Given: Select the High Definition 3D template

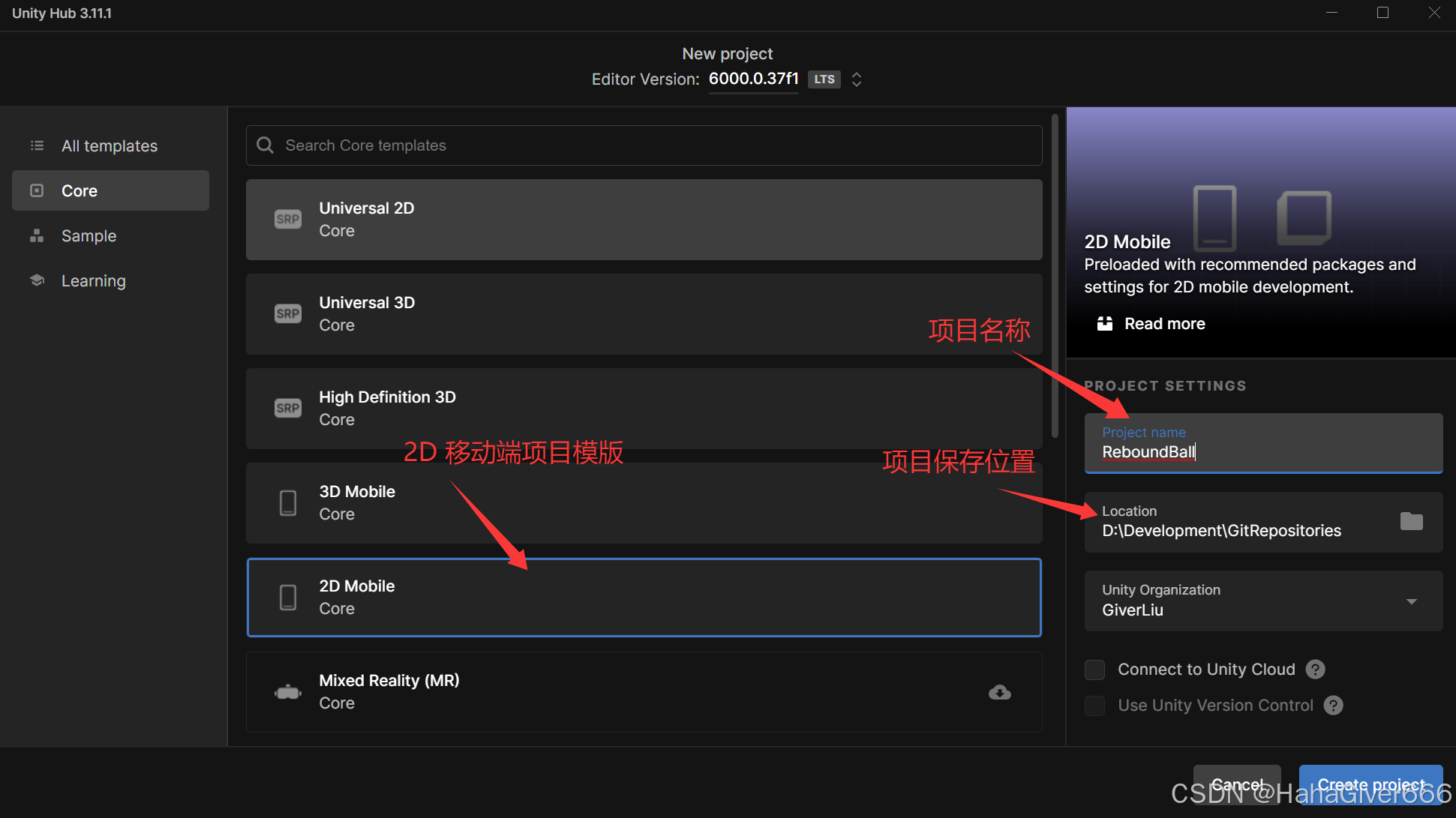Looking at the screenshot, I should point(644,409).
